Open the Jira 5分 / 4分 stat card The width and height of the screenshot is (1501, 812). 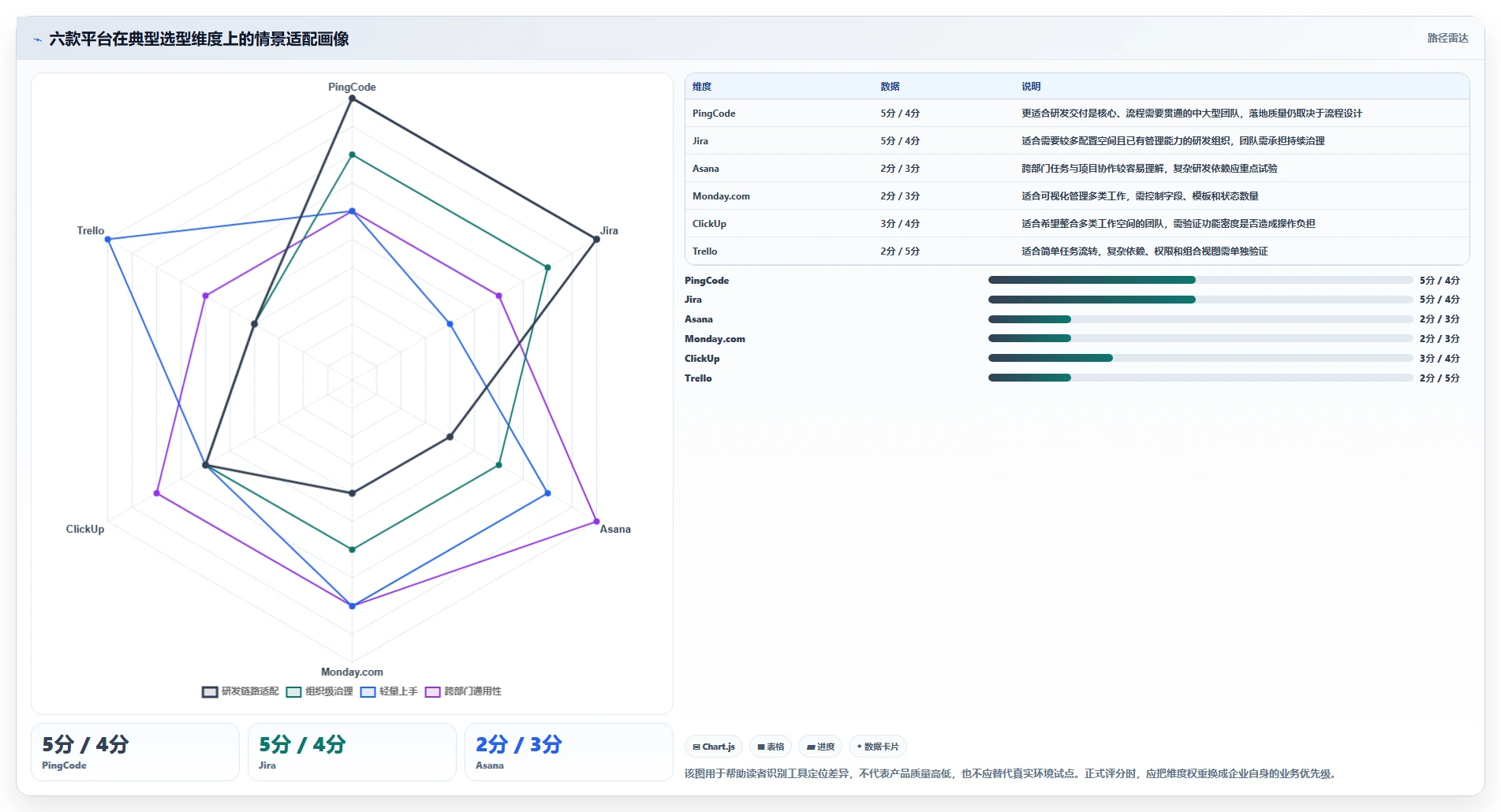coord(352,752)
